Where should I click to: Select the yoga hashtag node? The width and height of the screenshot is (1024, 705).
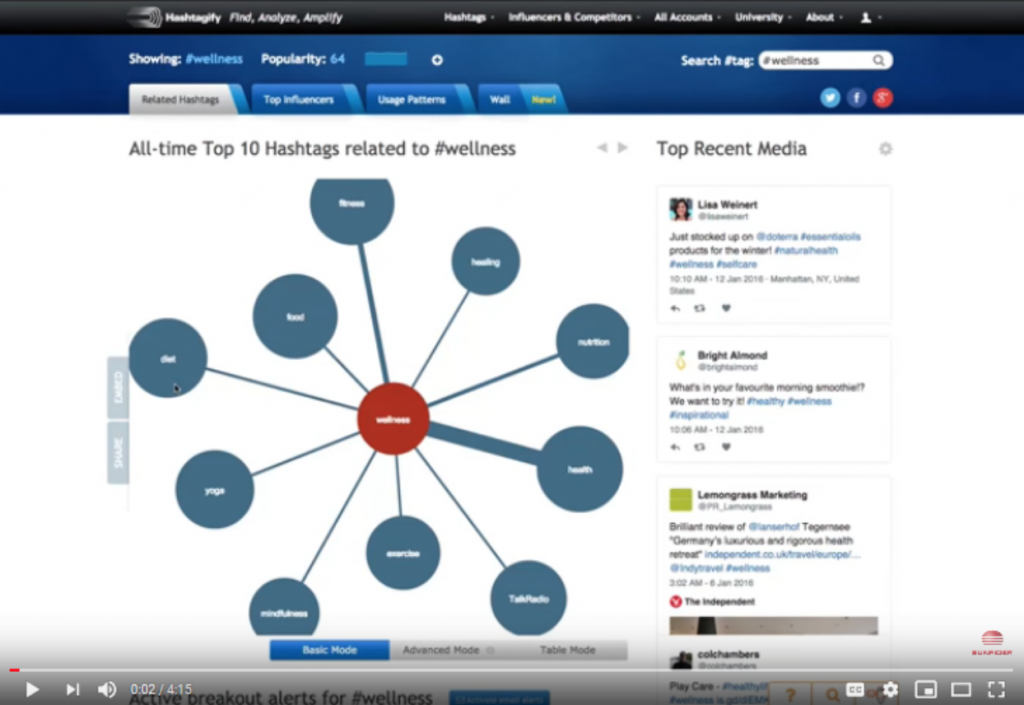point(214,490)
